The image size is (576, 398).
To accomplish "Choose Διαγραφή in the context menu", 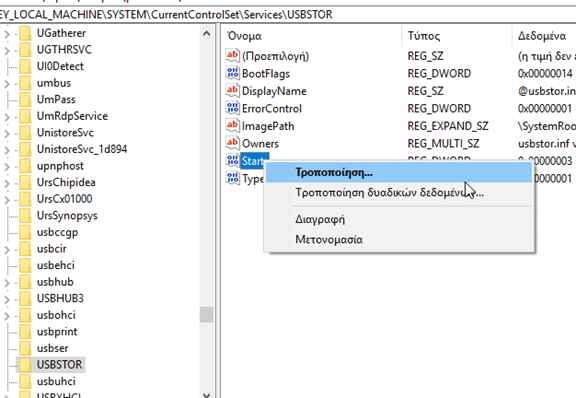I will [399, 219].
